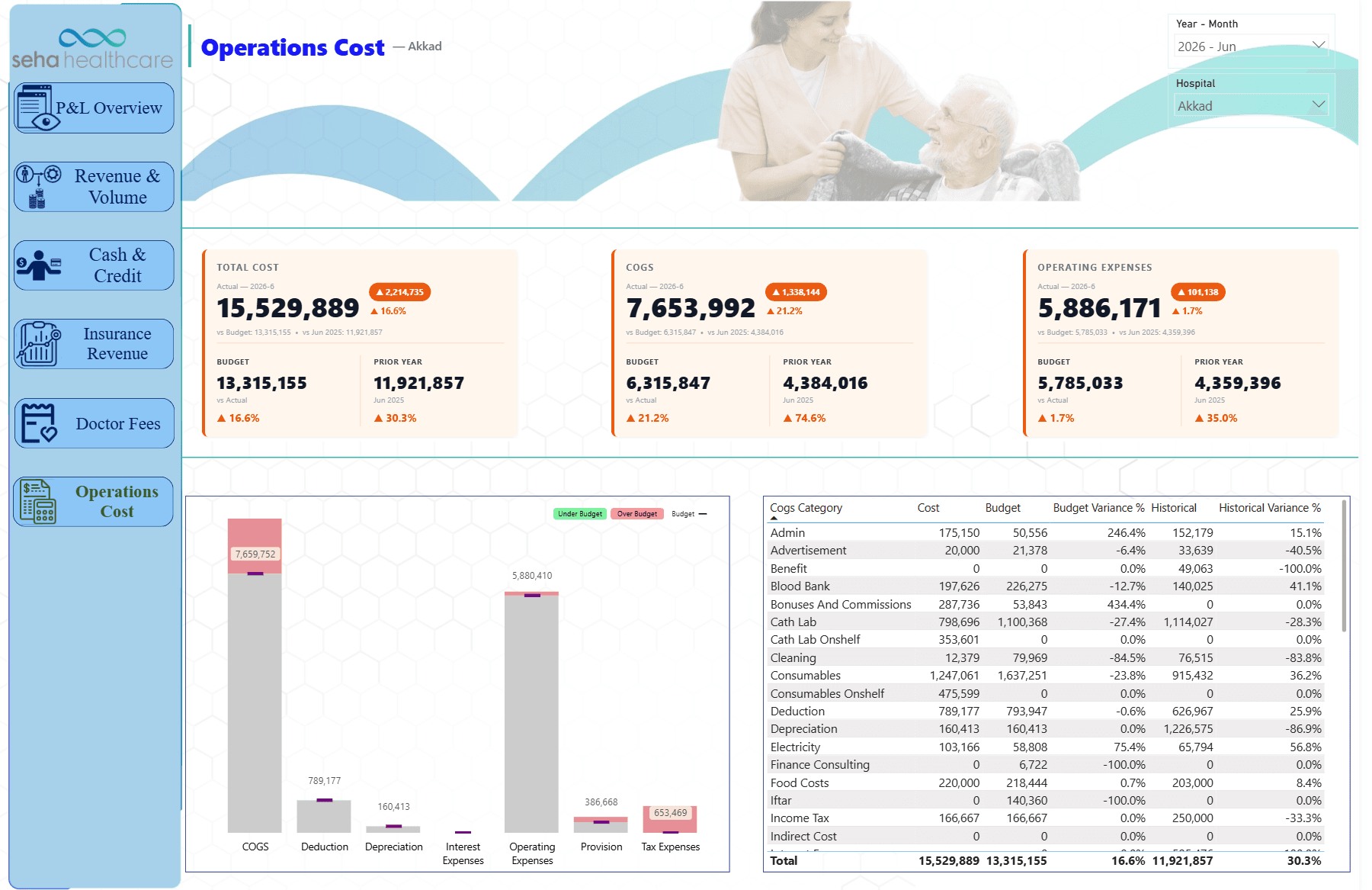
Task: Click the Deduction bar in chart
Action: (x=324, y=816)
